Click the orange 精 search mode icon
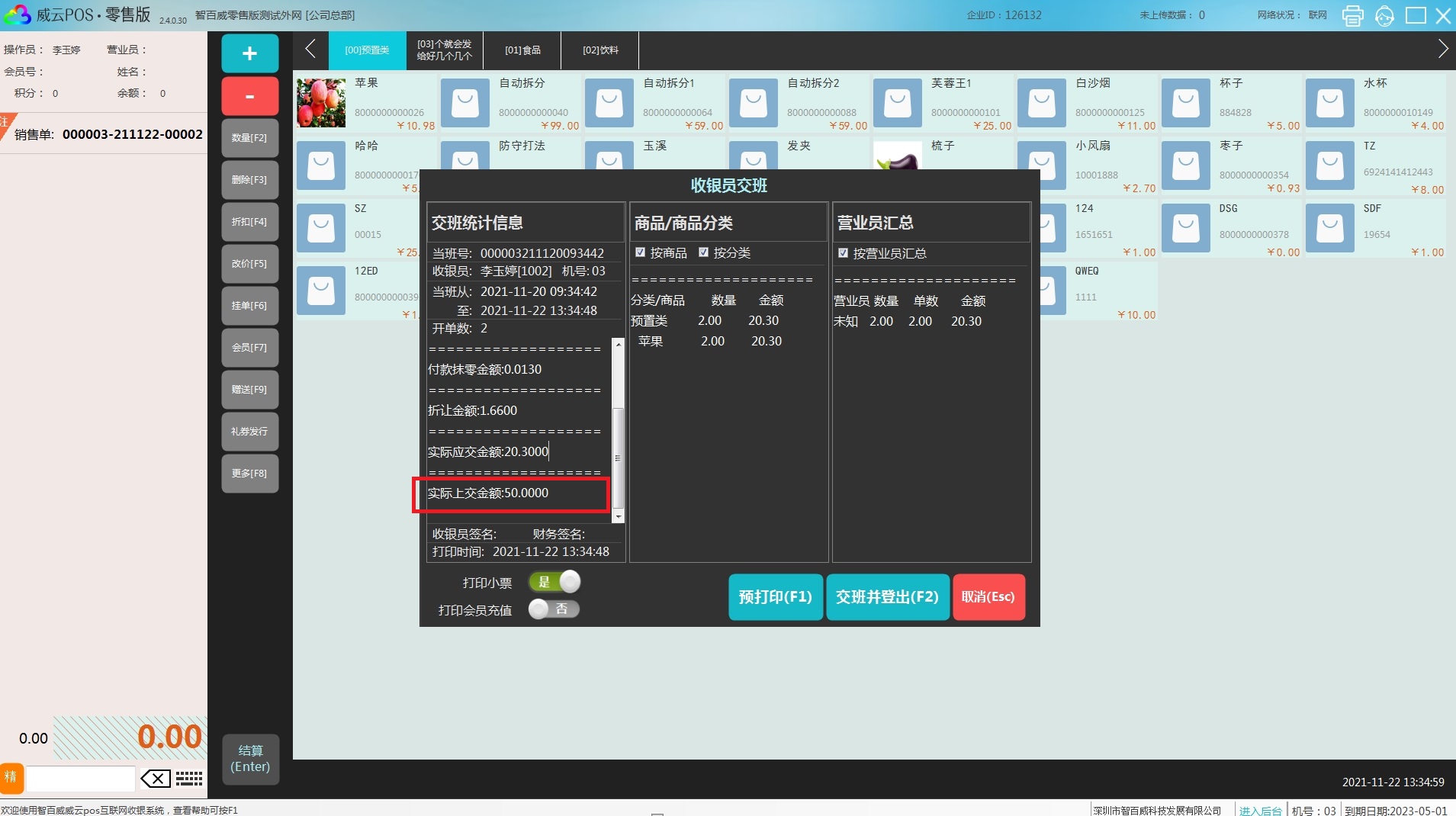Image resolution: width=1456 pixels, height=816 pixels. pos(11,777)
